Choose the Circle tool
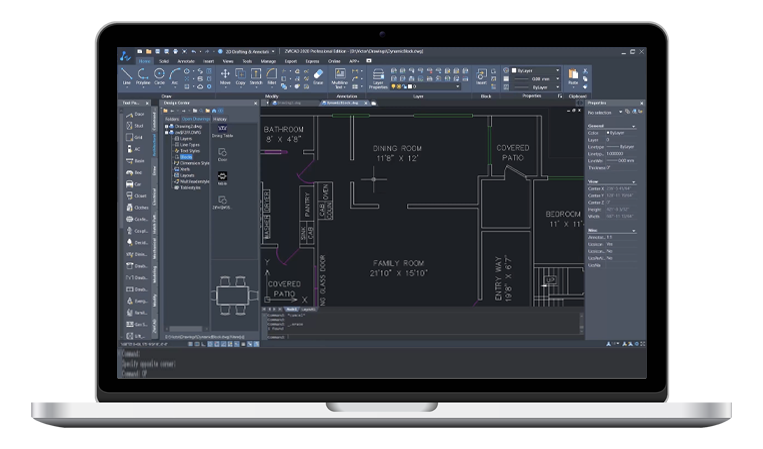This screenshot has height=449, width=763. tap(159, 76)
